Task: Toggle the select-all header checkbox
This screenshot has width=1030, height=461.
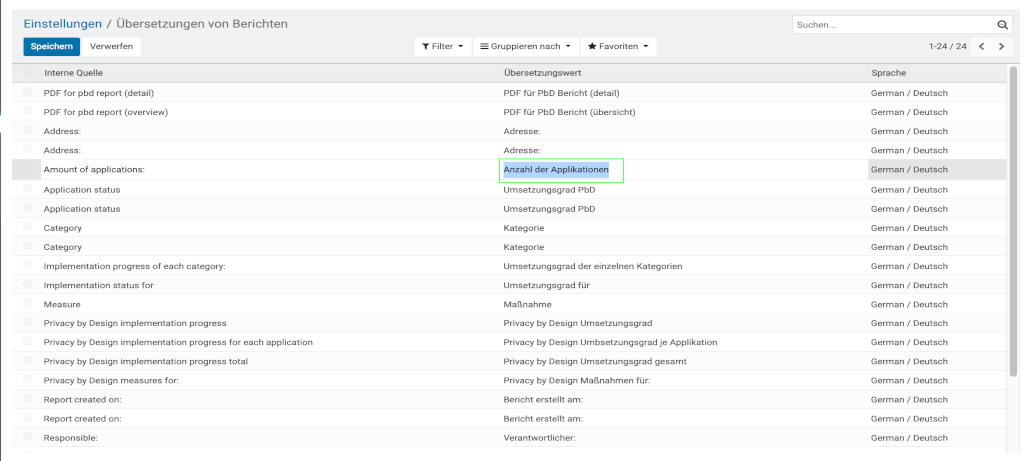Action: [28, 73]
